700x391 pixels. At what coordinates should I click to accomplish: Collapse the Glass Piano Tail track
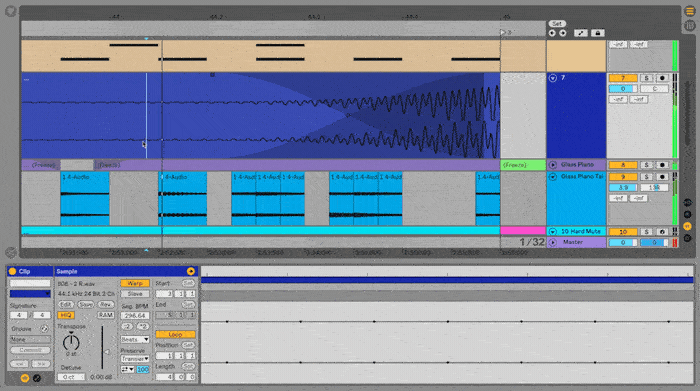click(553, 177)
